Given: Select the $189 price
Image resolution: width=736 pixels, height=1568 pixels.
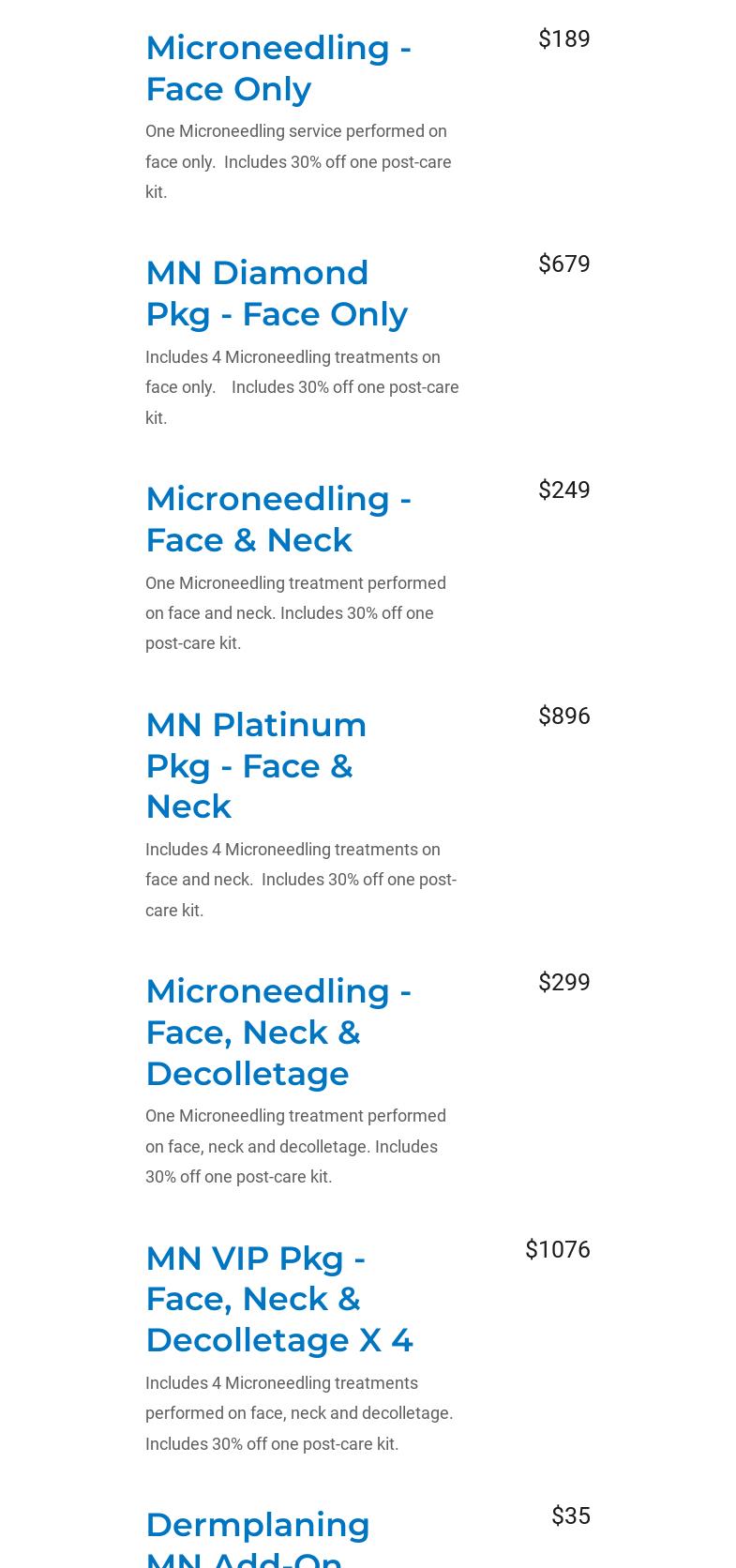Looking at the screenshot, I should tap(563, 38).
